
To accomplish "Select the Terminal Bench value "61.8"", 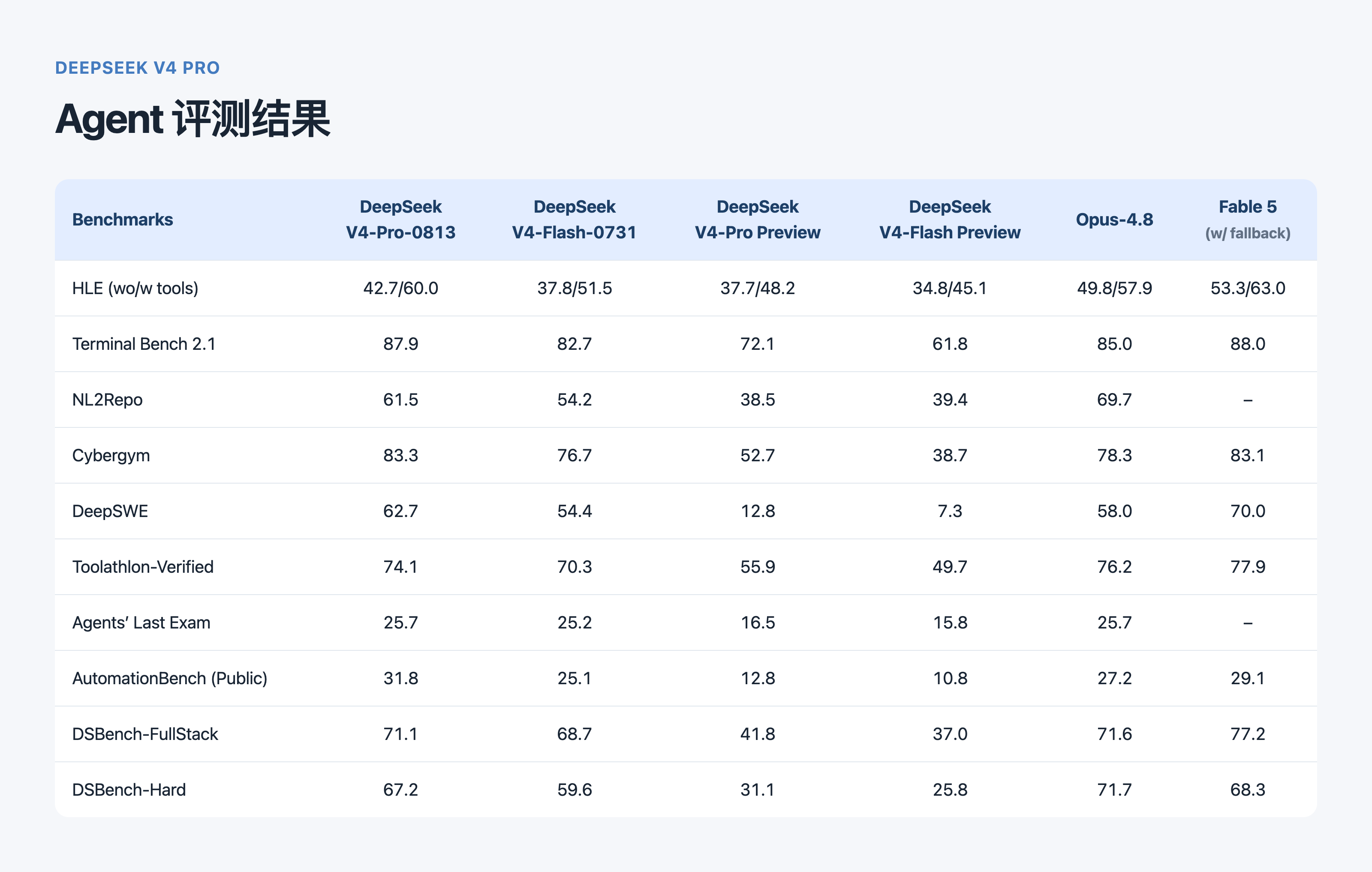I will pyautogui.click(x=950, y=344).
